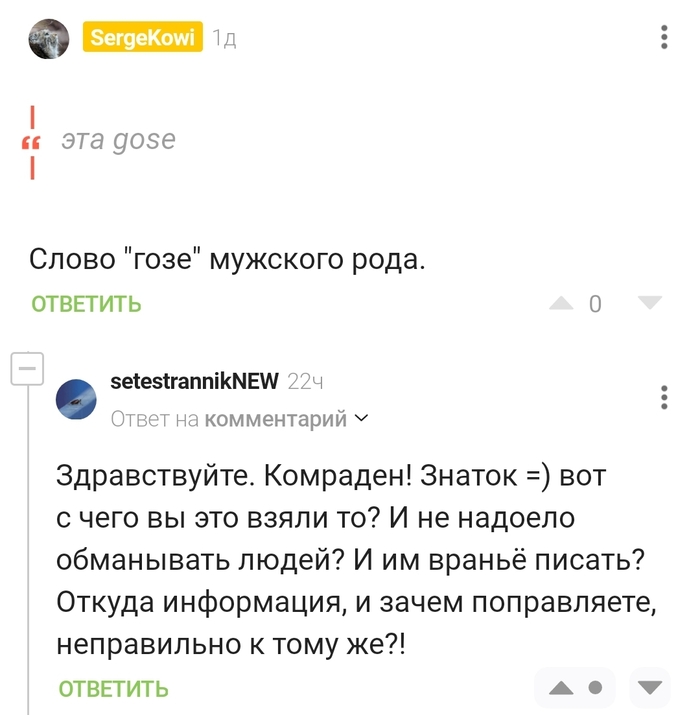Visit setestrannikNEW's profile via username
This screenshot has width=700, height=715.
tap(194, 381)
